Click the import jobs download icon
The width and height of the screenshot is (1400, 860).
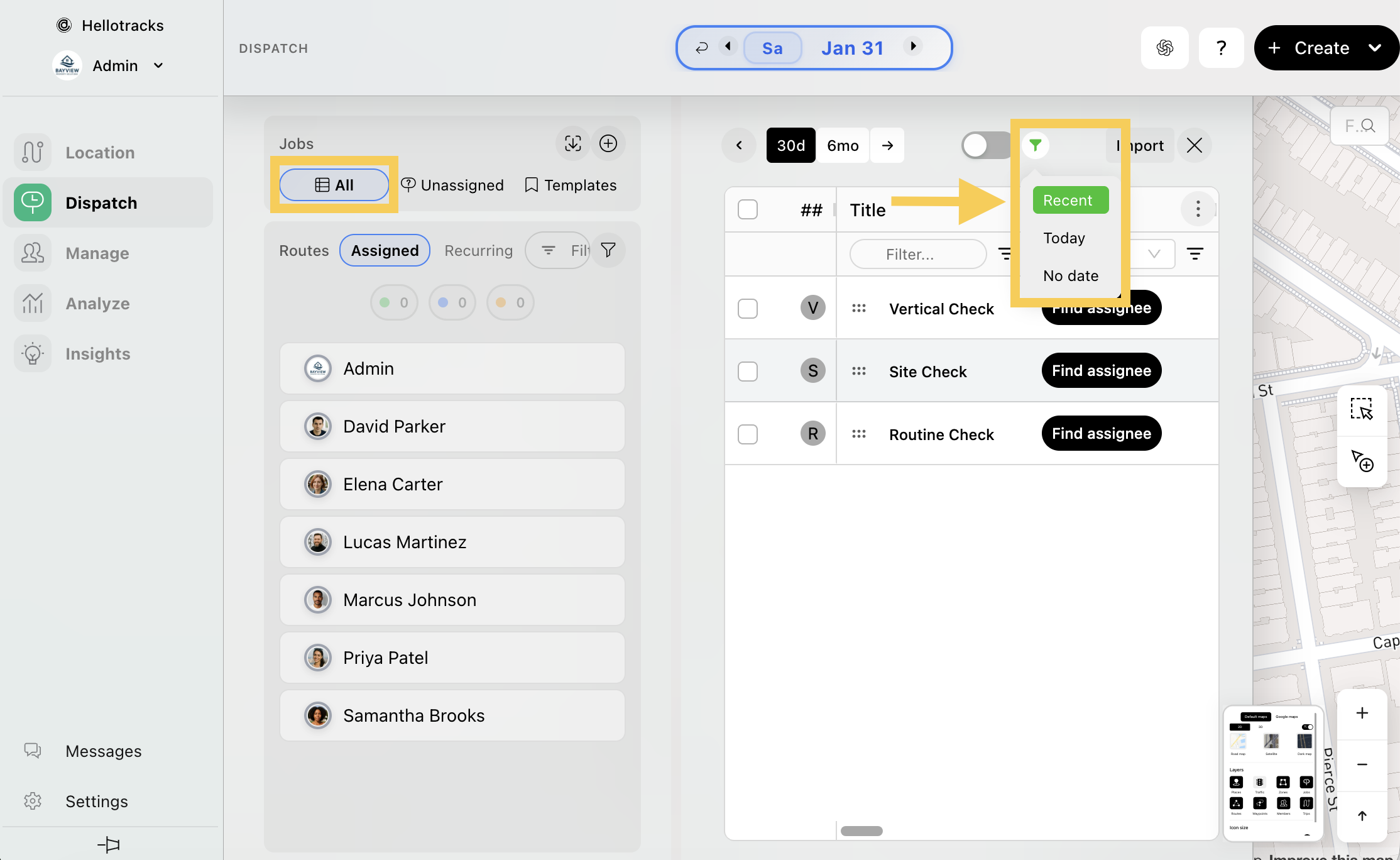point(572,144)
